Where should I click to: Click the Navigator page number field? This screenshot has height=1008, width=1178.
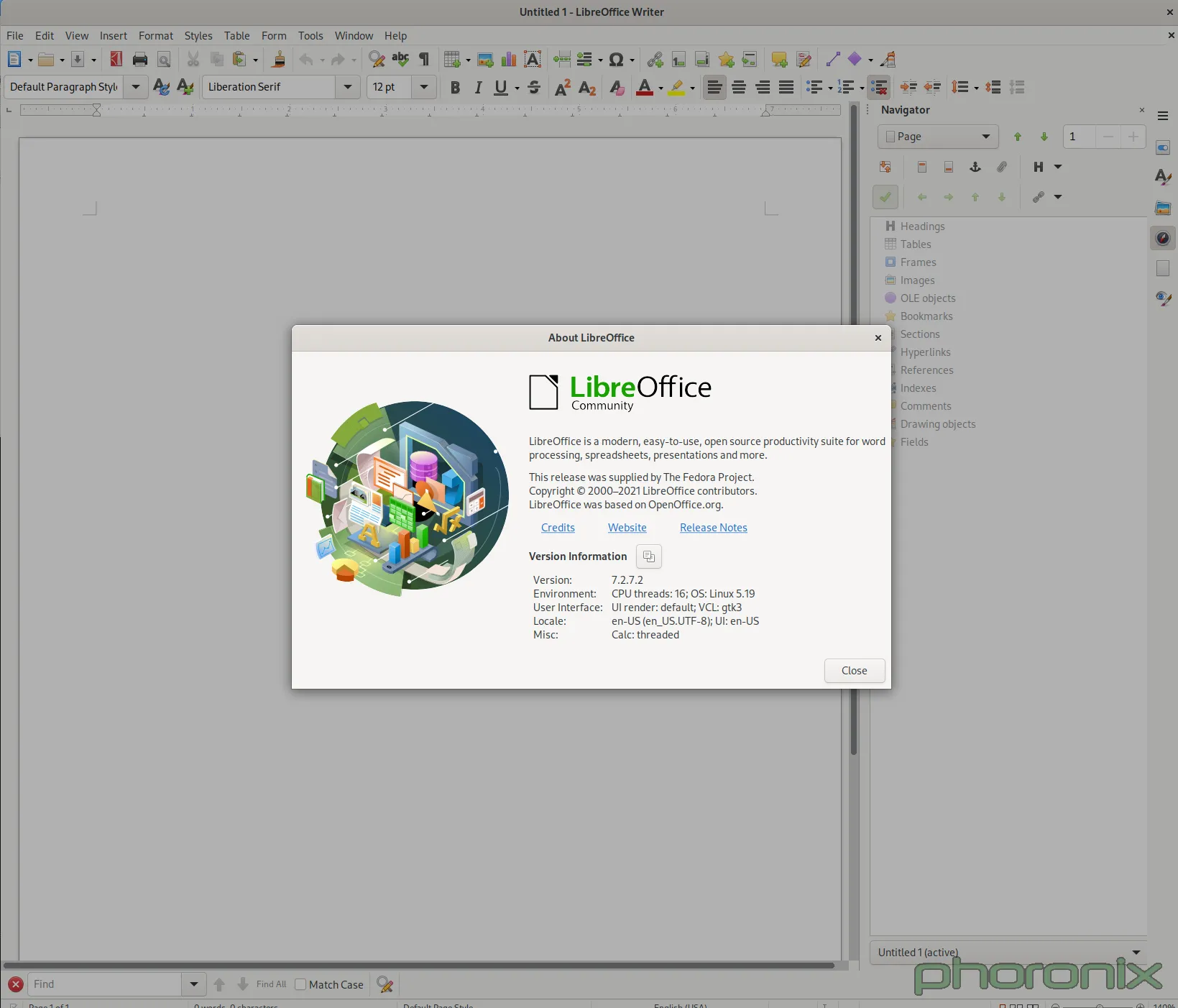[x=1080, y=137]
